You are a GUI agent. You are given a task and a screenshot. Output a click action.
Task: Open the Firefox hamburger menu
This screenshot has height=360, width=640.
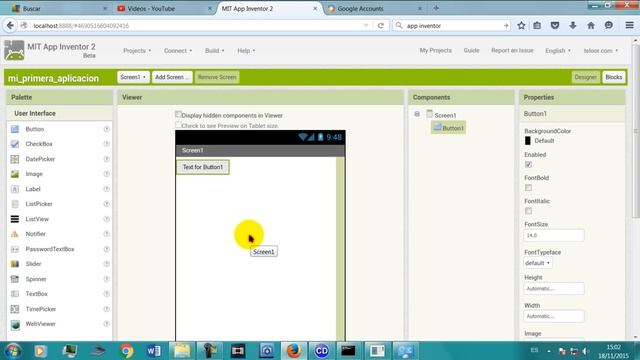pos(629,25)
